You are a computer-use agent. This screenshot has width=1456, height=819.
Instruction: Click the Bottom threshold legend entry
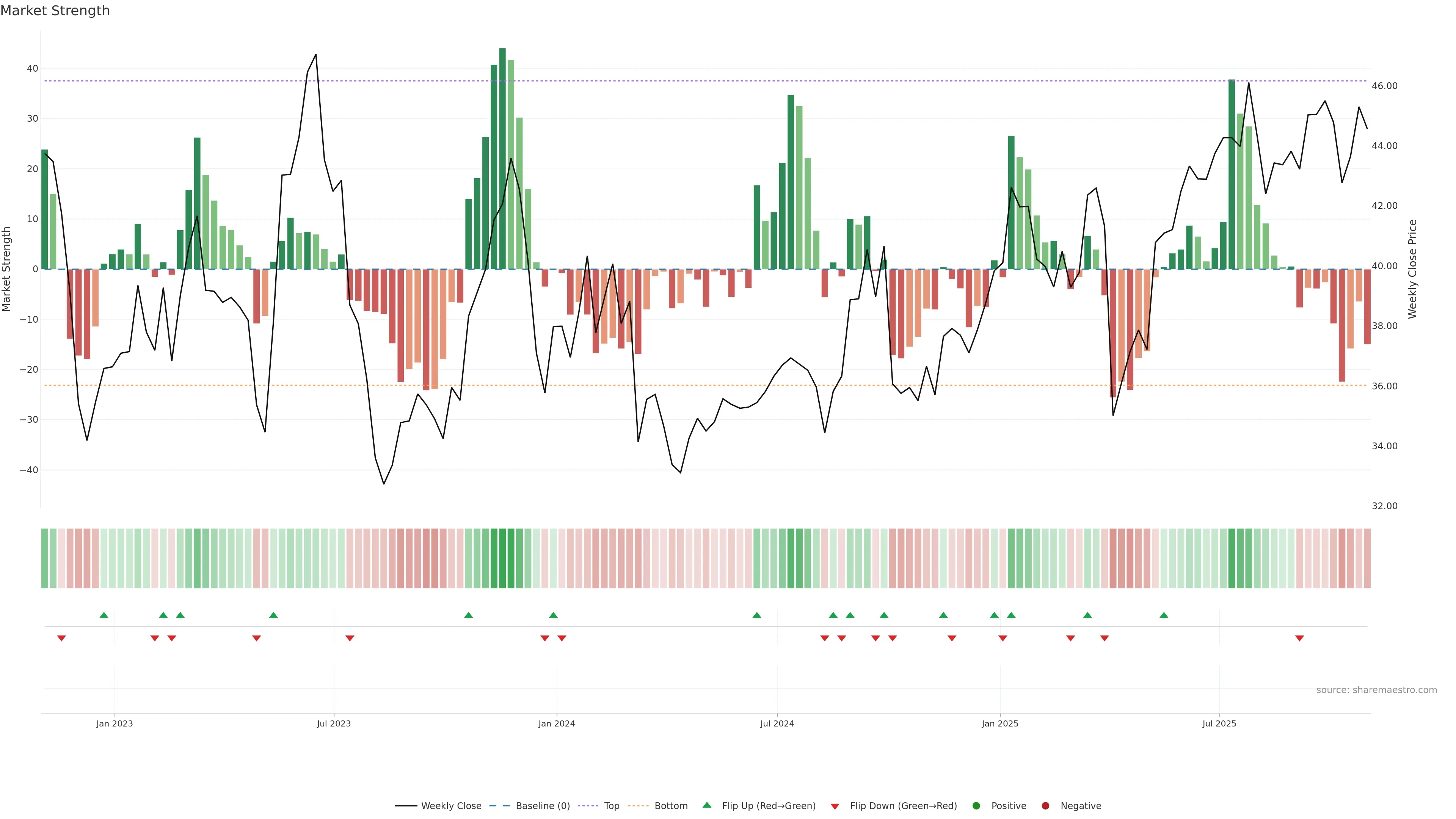658,806
